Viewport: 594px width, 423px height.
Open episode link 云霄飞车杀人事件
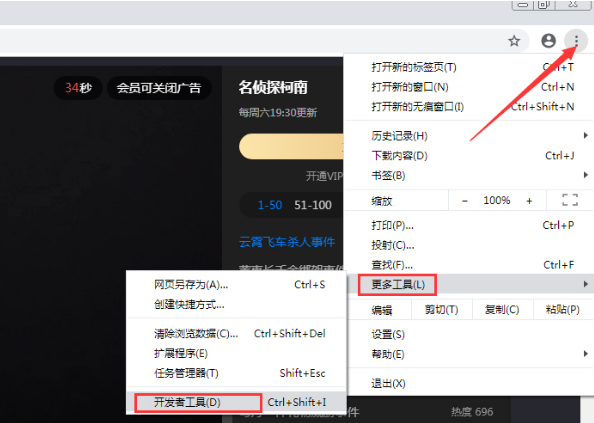(x=287, y=242)
